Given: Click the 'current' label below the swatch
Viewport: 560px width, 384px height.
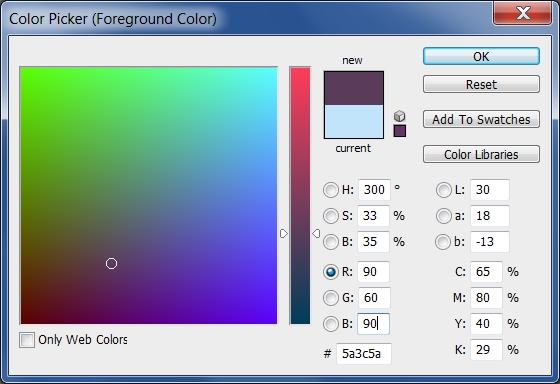Looking at the screenshot, I should (x=353, y=148).
